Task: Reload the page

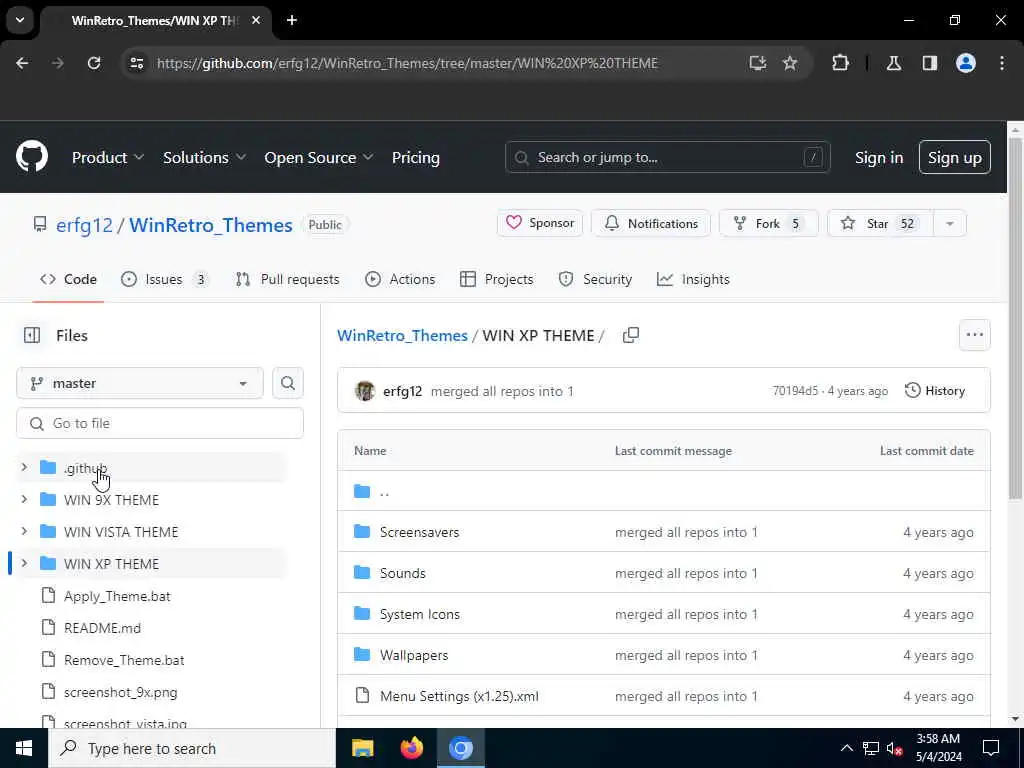Action: tap(94, 63)
